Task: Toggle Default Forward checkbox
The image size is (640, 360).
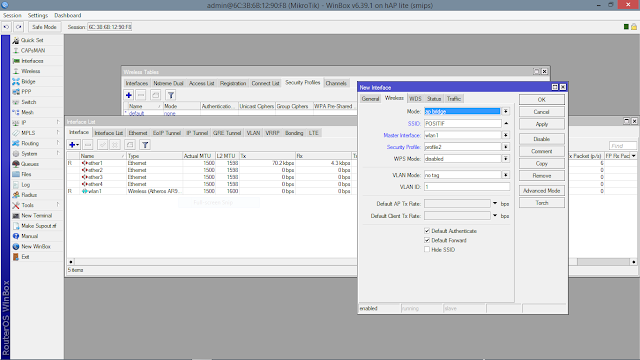Action: (x=427, y=240)
